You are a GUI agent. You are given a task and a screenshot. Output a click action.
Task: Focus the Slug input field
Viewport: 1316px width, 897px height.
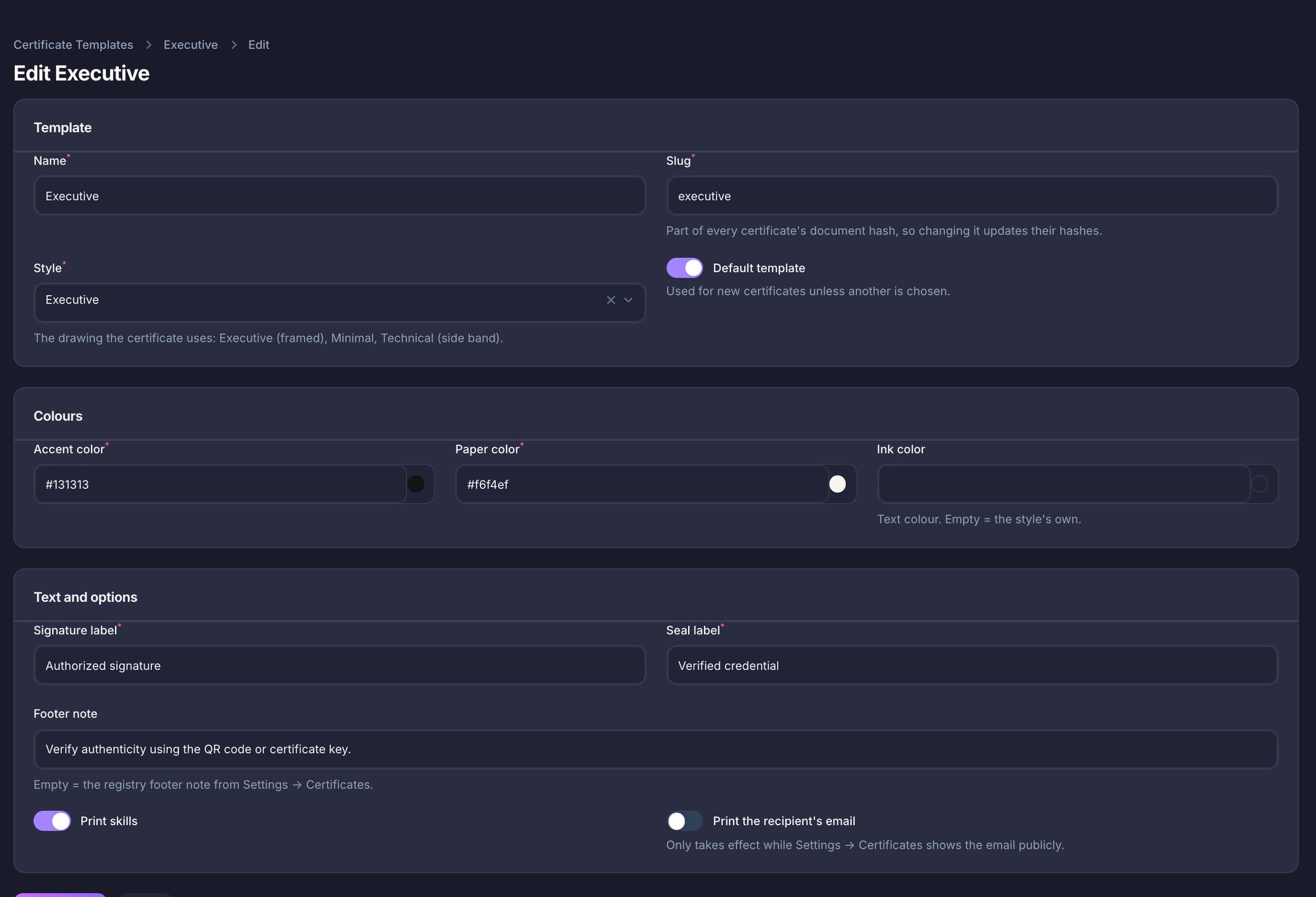972,196
